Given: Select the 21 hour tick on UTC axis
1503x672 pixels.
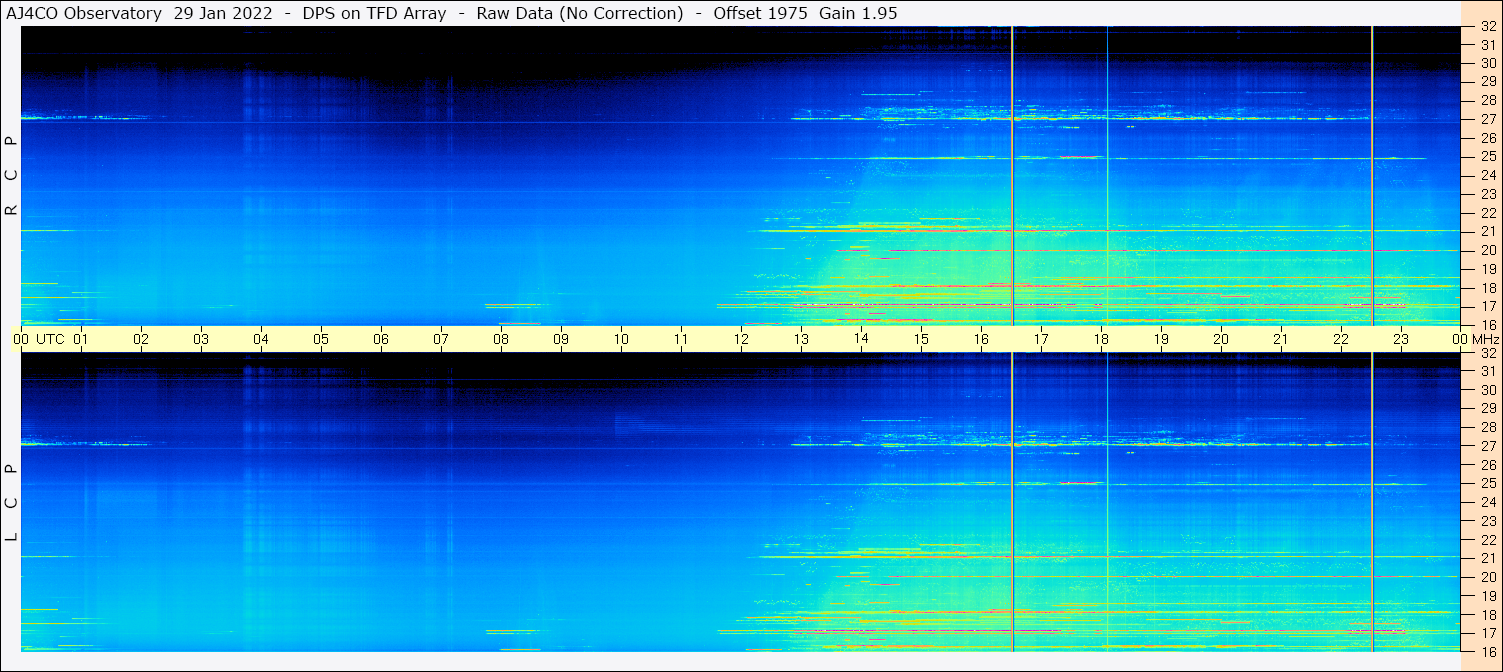Looking at the screenshot, I should pos(1281,339).
